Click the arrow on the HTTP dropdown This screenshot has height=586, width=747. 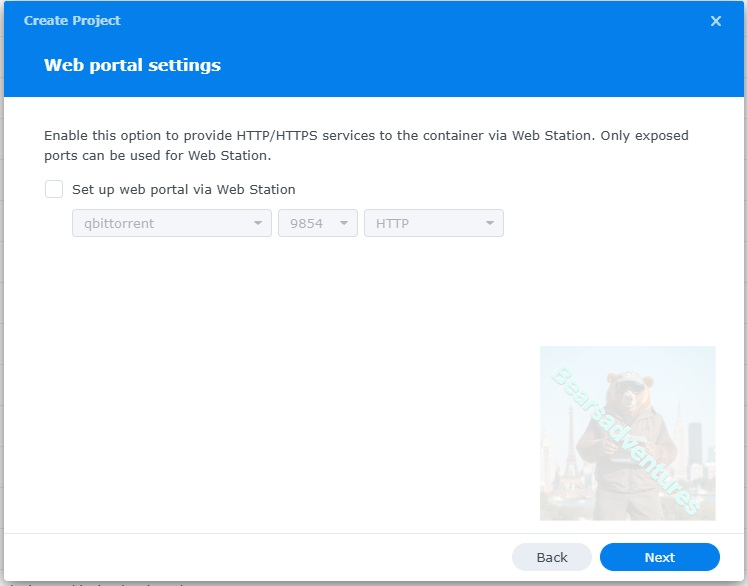point(490,223)
